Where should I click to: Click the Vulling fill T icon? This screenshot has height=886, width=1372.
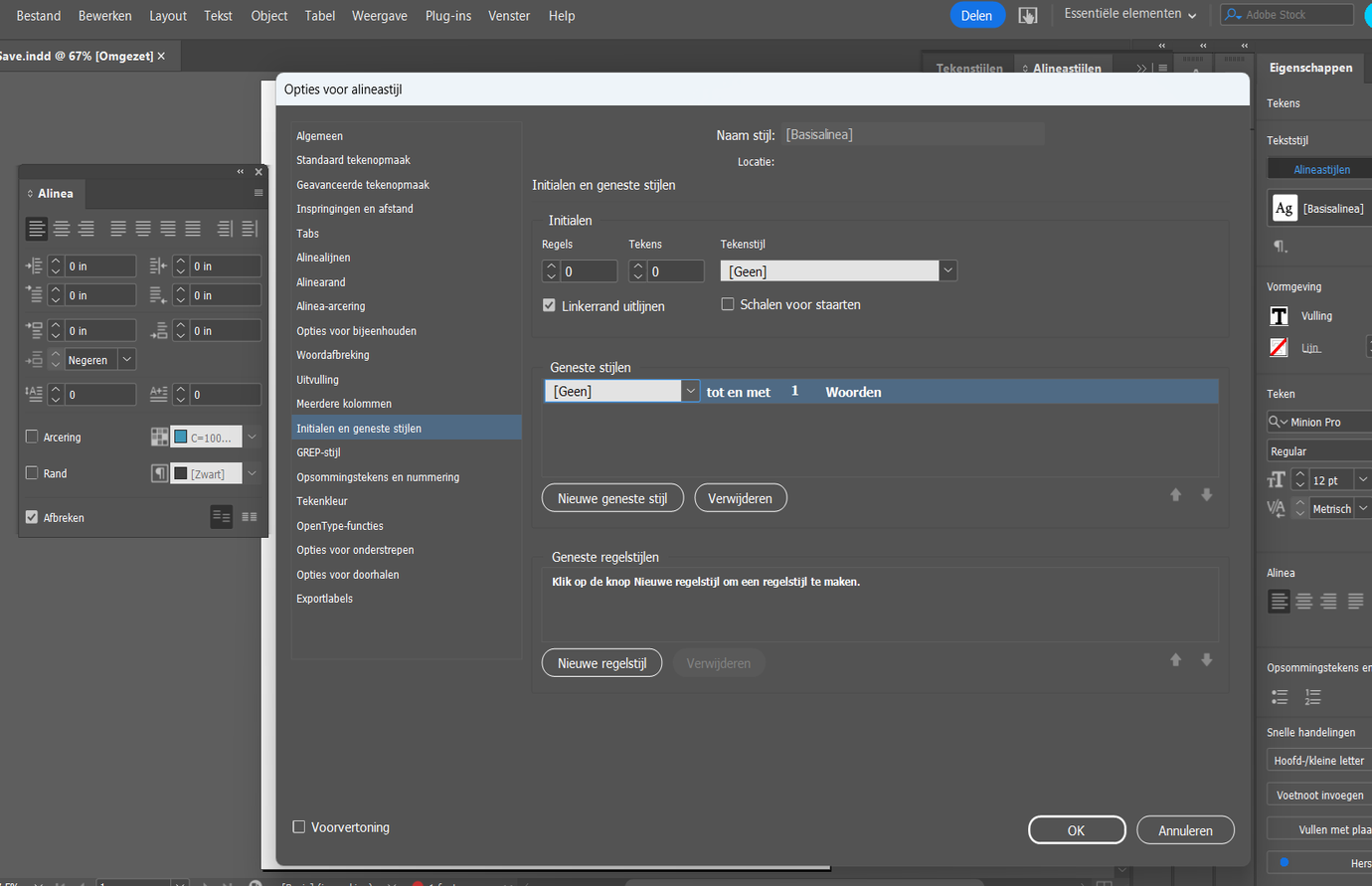tap(1280, 316)
